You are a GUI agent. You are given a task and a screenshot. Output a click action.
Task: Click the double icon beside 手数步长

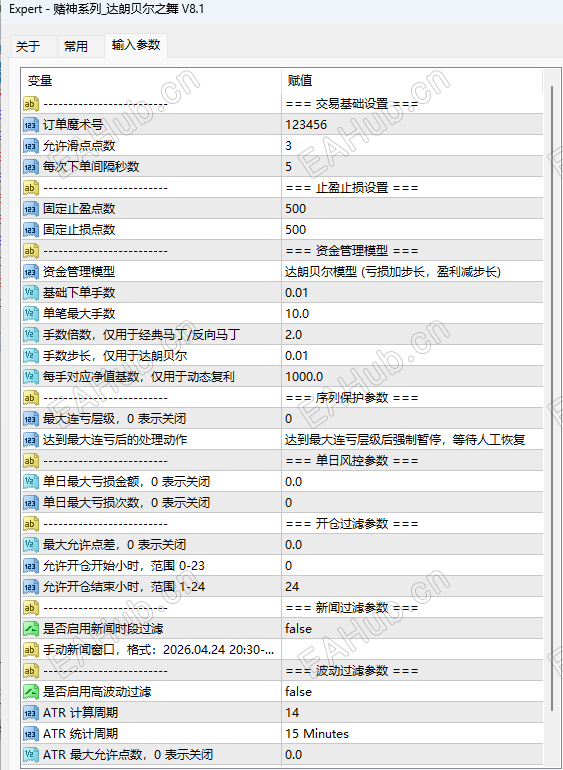tap(30, 356)
